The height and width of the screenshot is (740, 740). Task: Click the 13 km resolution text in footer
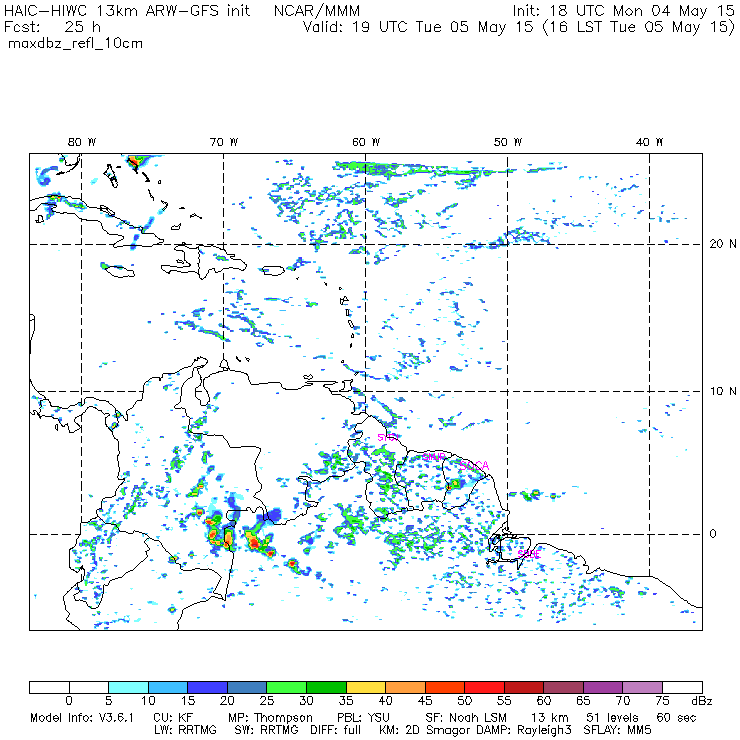pyautogui.click(x=549, y=718)
